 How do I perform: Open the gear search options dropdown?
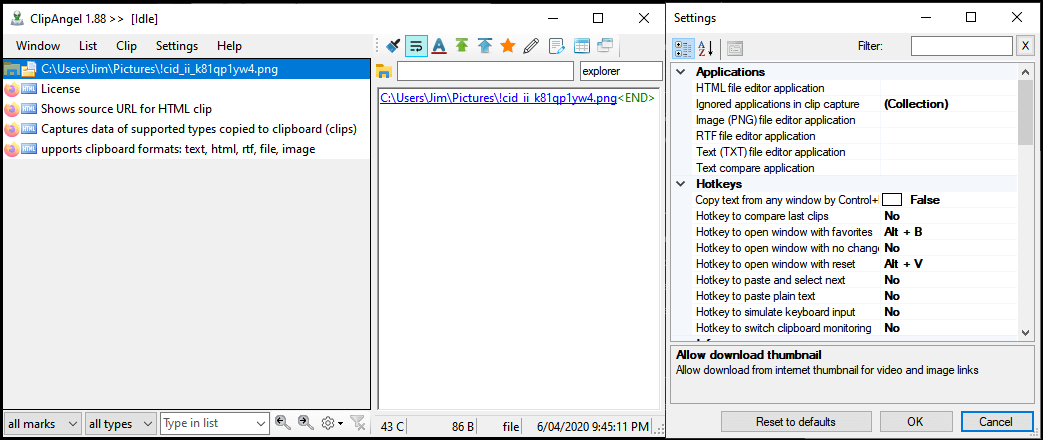[x=333, y=423]
